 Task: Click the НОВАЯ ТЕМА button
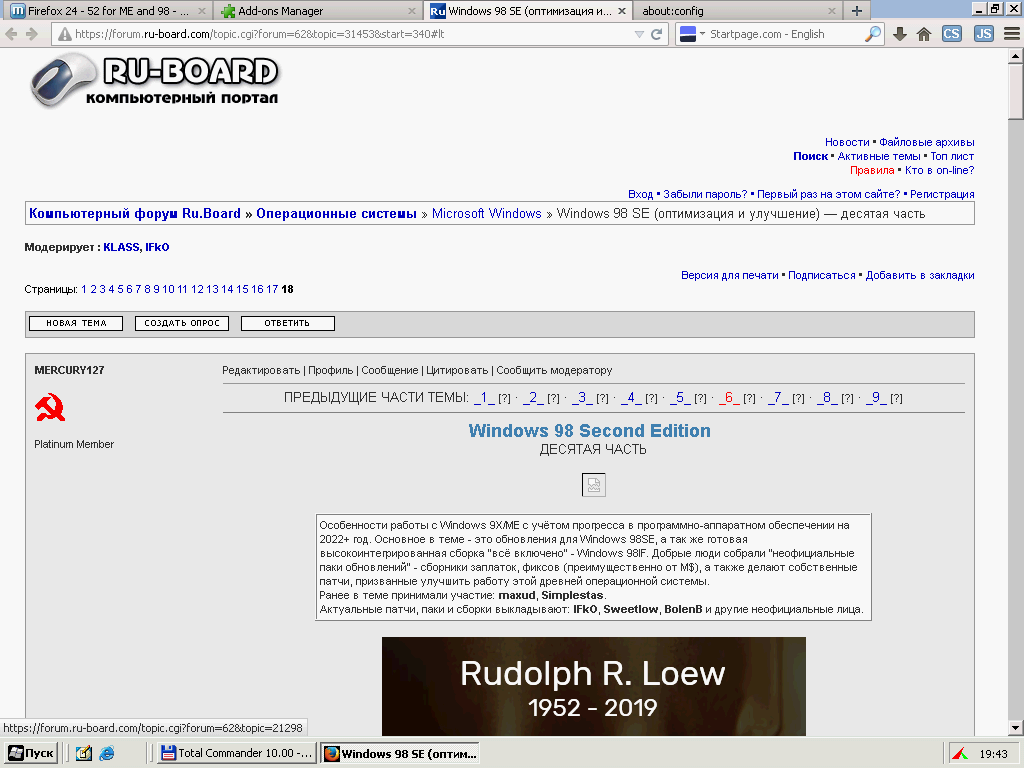click(x=76, y=323)
